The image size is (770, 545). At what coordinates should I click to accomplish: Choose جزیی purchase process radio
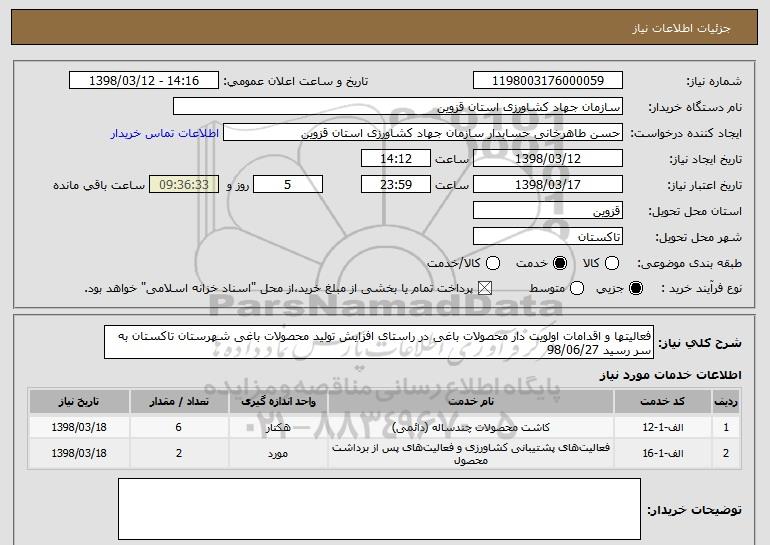point(635,288)
